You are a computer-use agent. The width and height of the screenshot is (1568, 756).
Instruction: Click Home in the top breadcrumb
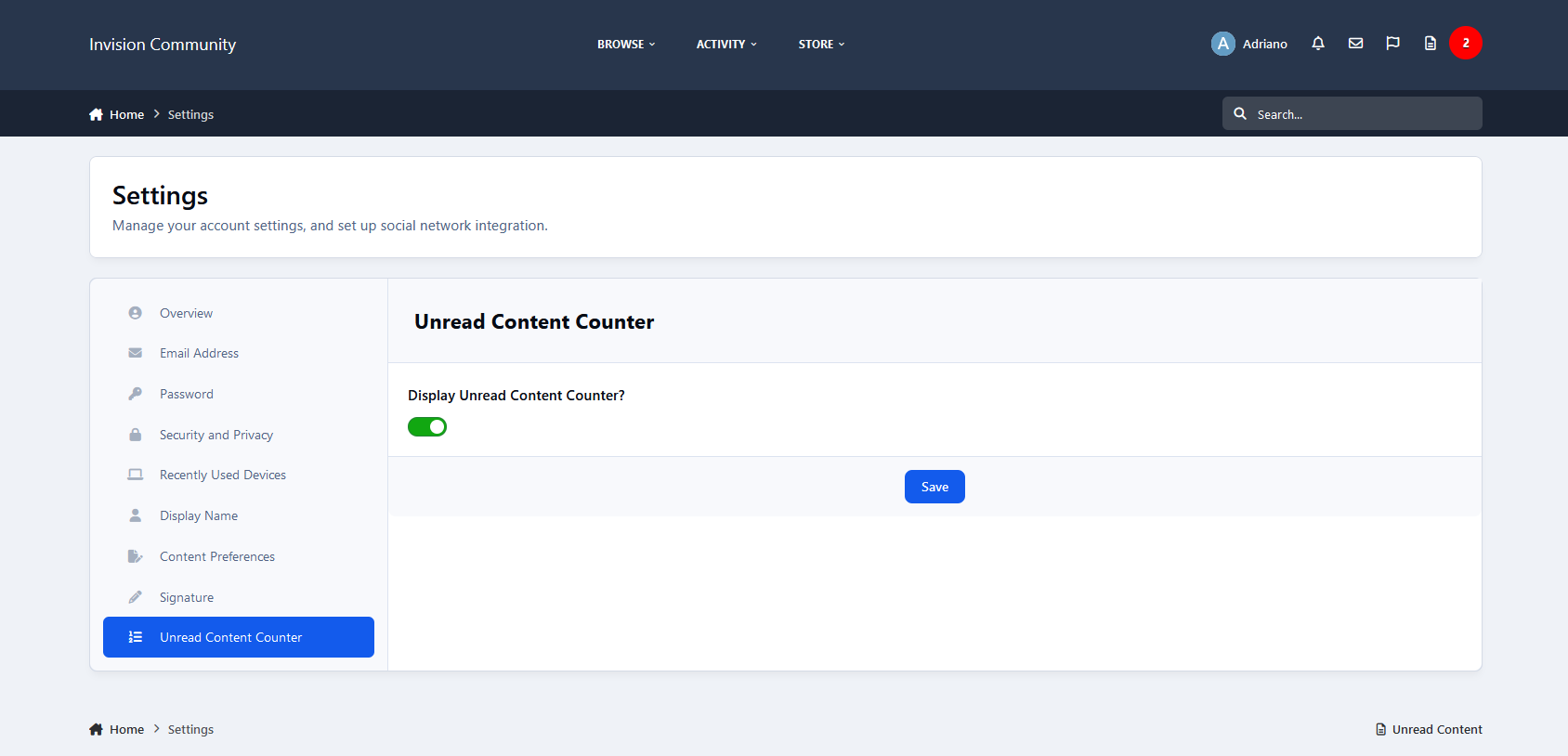(x=126, y=114)
